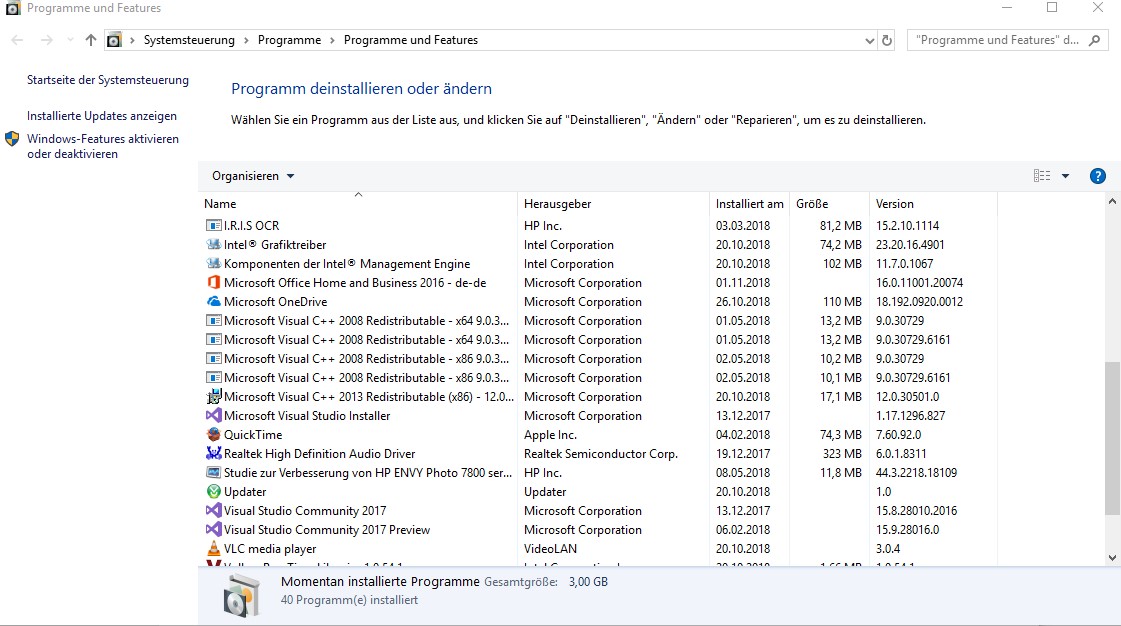Click the I.R.I.S OCR program icon

[x=213, y=226]
